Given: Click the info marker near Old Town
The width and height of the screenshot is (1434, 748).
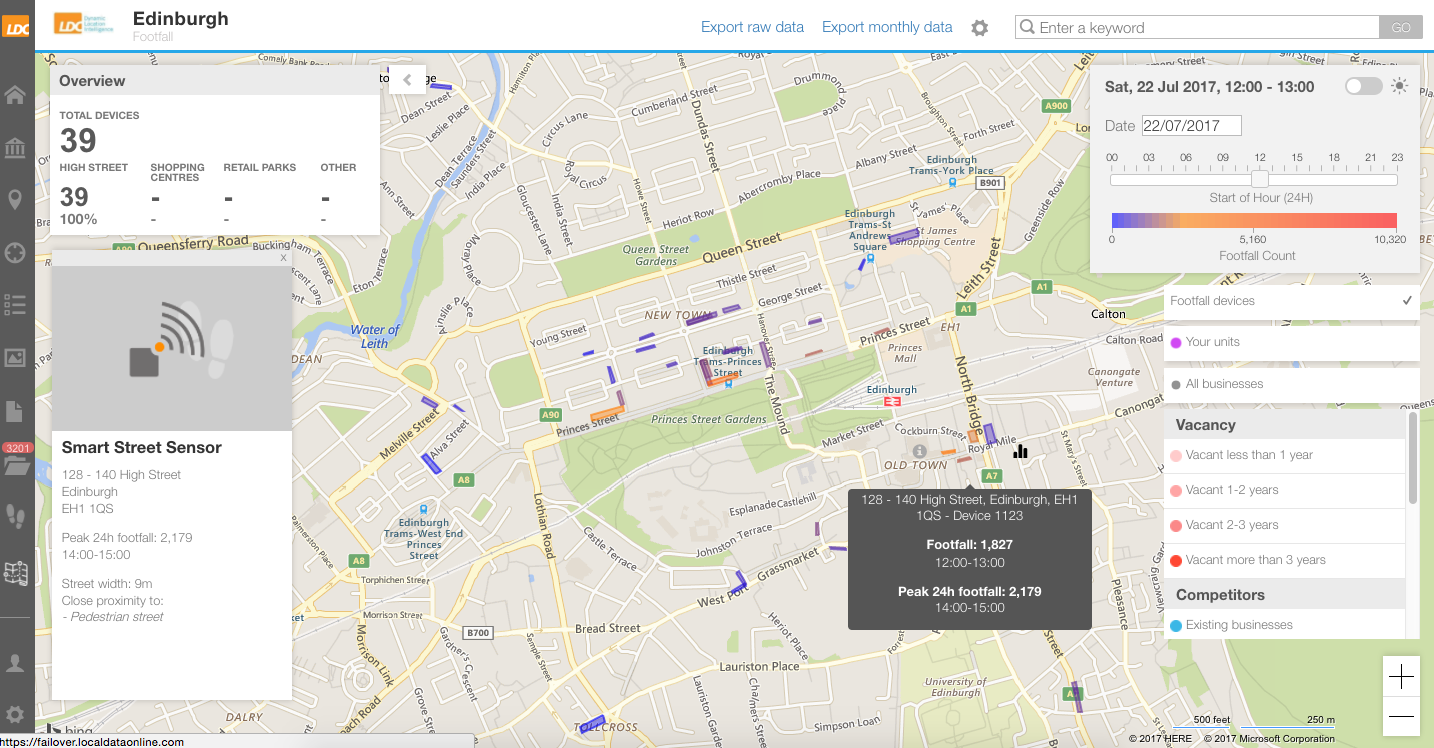Looking at the screenshot, I should pyautogui.click(x=919, y=452).
